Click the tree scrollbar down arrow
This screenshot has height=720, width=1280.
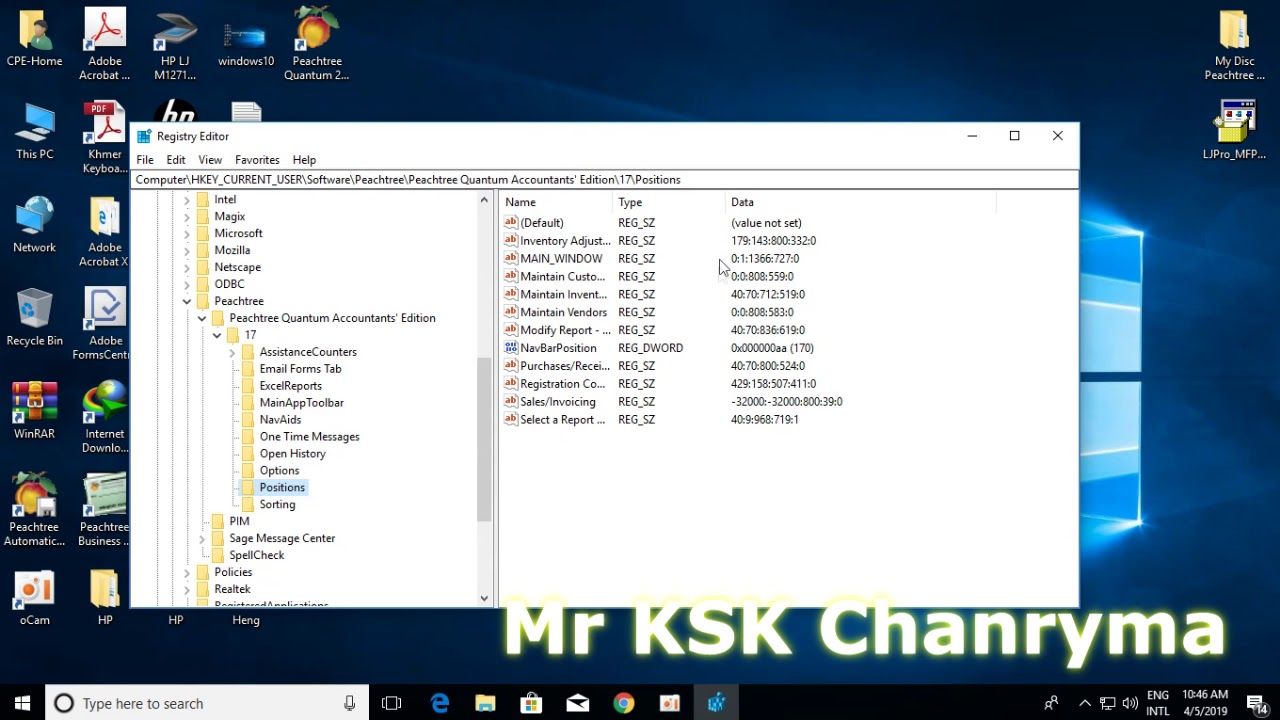[484, 598]
